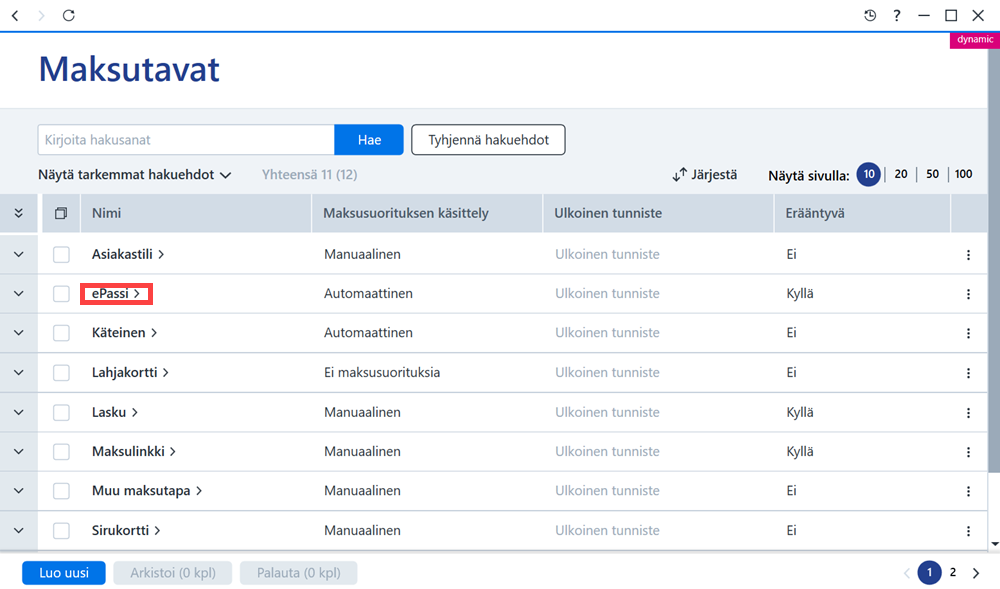Click the select-all icon in table header
Viewport: 1000px width, 589px height.
[61, 214]
